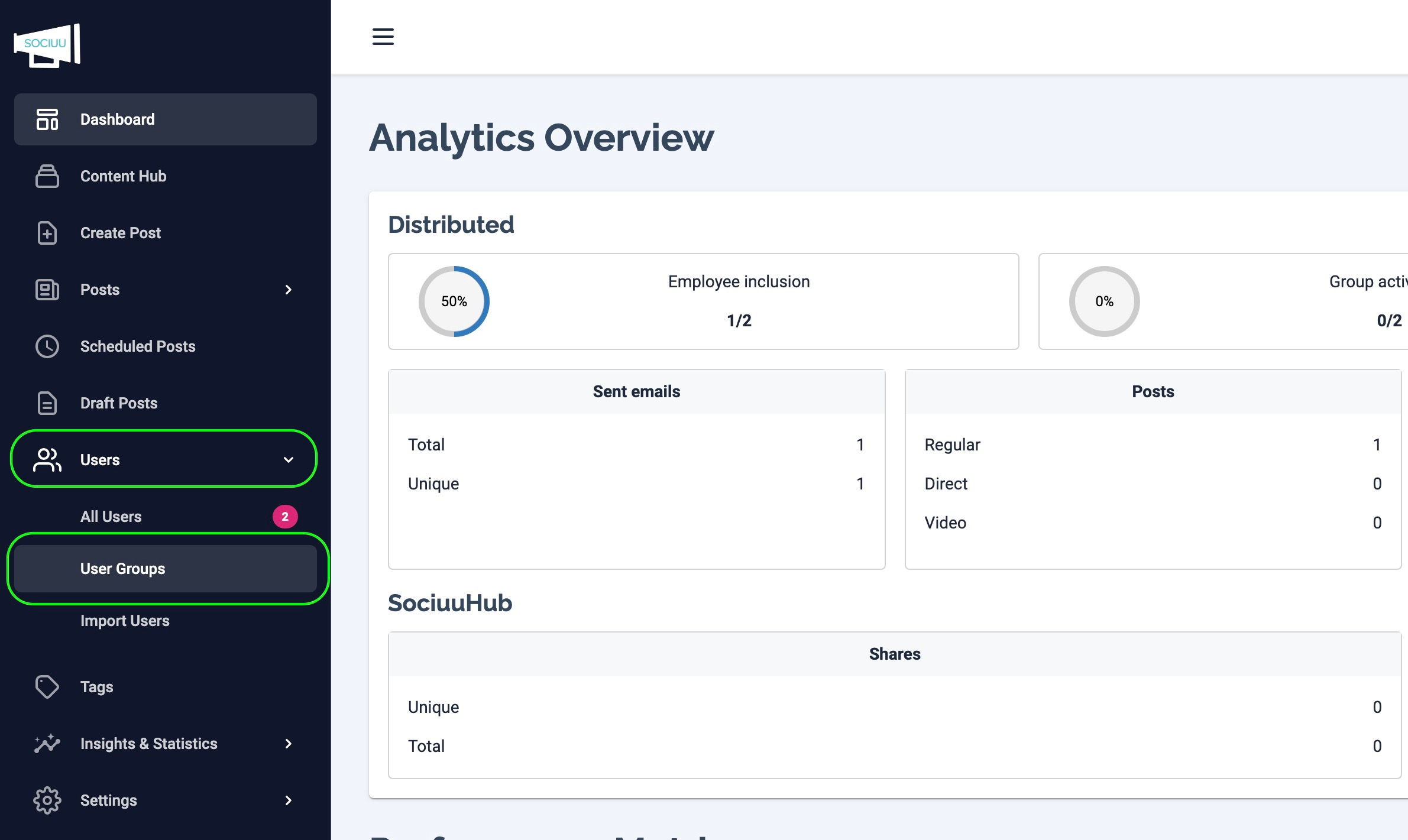This screenshot has width=1408, height=840.
Task: Click the 0% Group activity progress ring
Action: 1104,301
